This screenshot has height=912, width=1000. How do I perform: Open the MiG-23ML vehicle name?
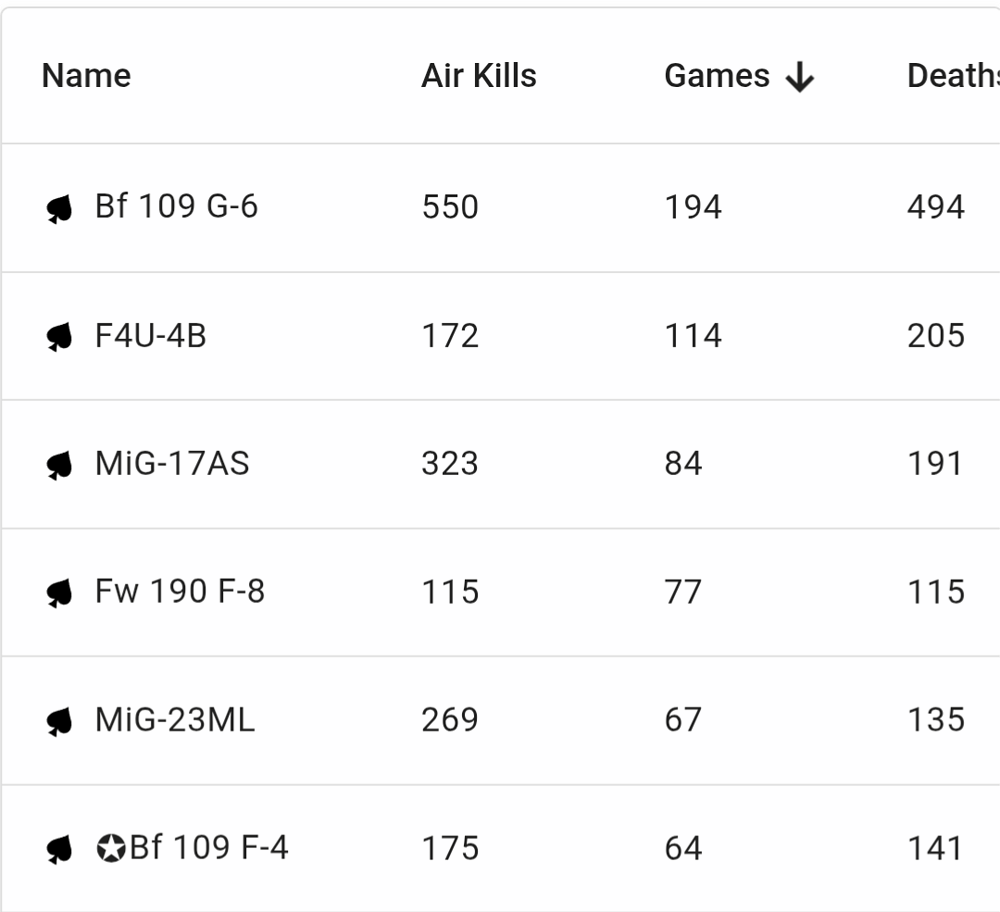coord(175,720)
